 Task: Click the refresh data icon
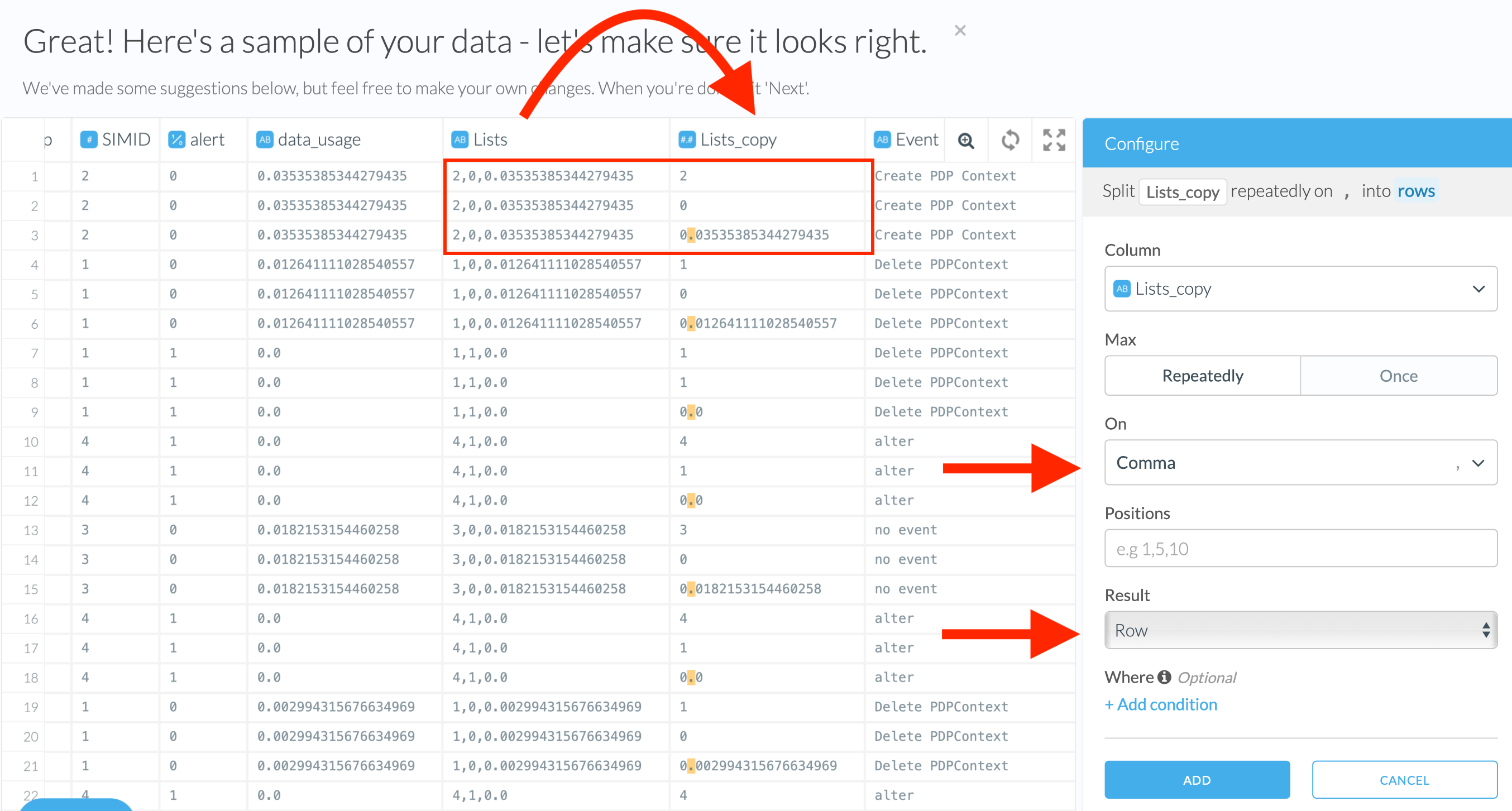point(1009,140)
